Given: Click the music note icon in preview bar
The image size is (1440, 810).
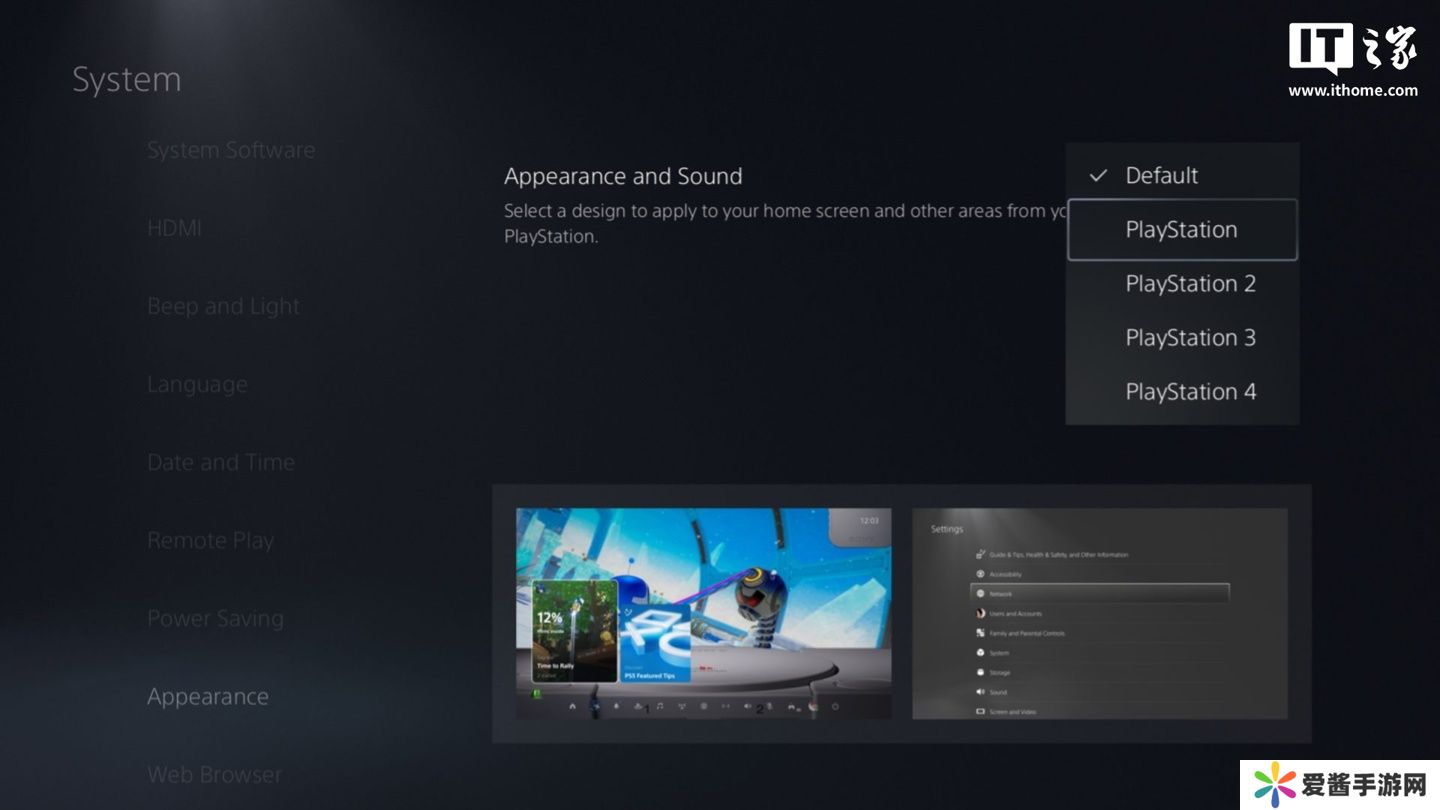Looking at the screenshot, I should coord(660,707).
